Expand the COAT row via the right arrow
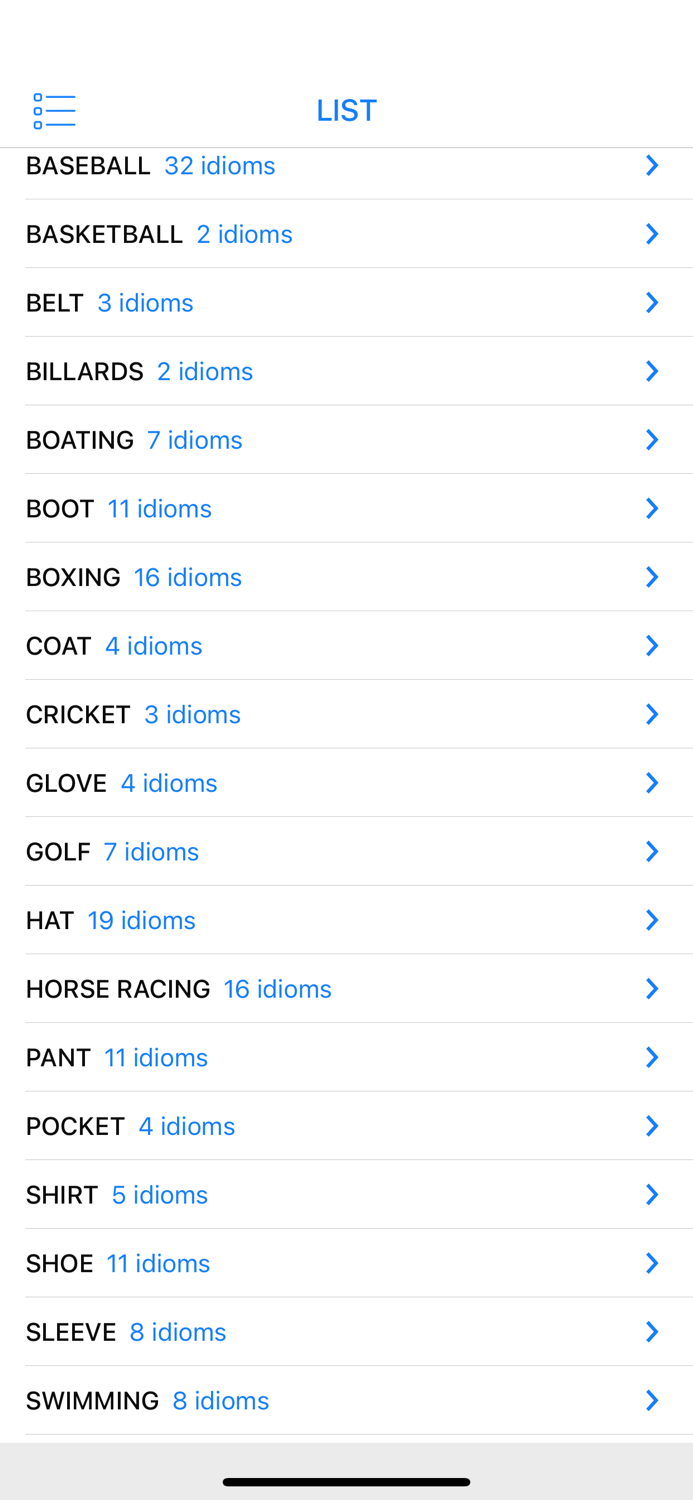The width and height of the screenshot is (693, 1500). (653, 645)
